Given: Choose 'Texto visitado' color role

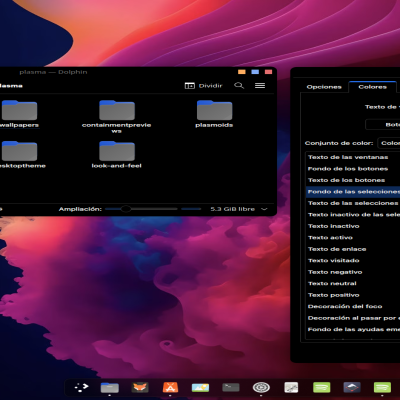Looking at the screenshot, I should [x=353, y=260].
